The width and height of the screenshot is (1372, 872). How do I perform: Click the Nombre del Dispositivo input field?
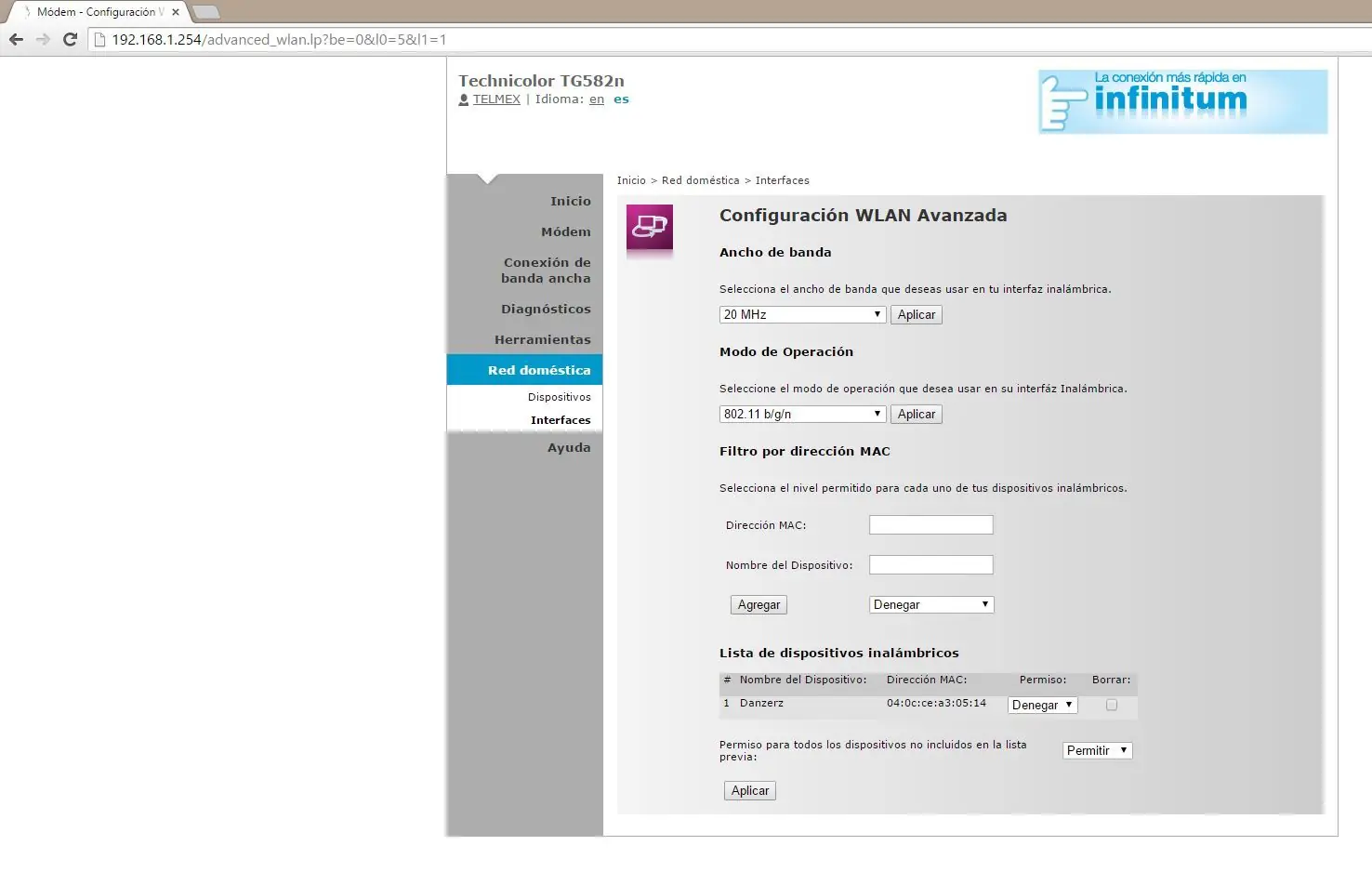click(x=931, y=565)
